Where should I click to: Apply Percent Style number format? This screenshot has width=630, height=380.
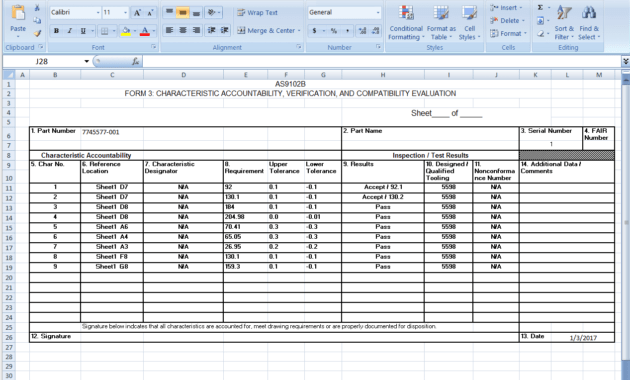click(x=334, y=31)
